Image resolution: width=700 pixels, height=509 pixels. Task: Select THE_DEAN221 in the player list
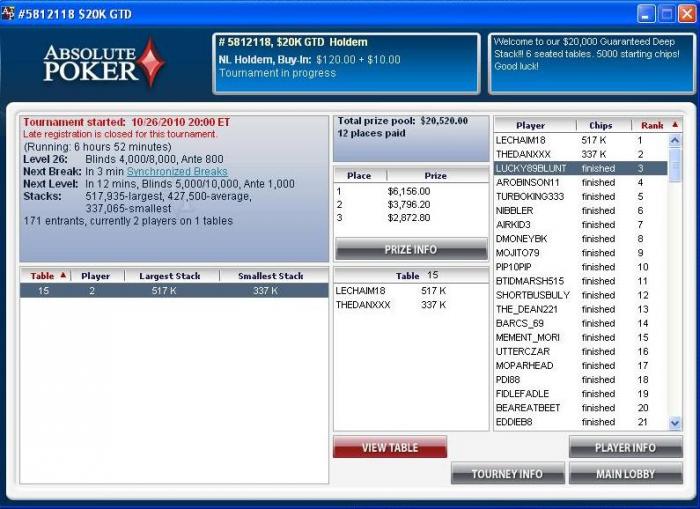[x=581, y=309]
